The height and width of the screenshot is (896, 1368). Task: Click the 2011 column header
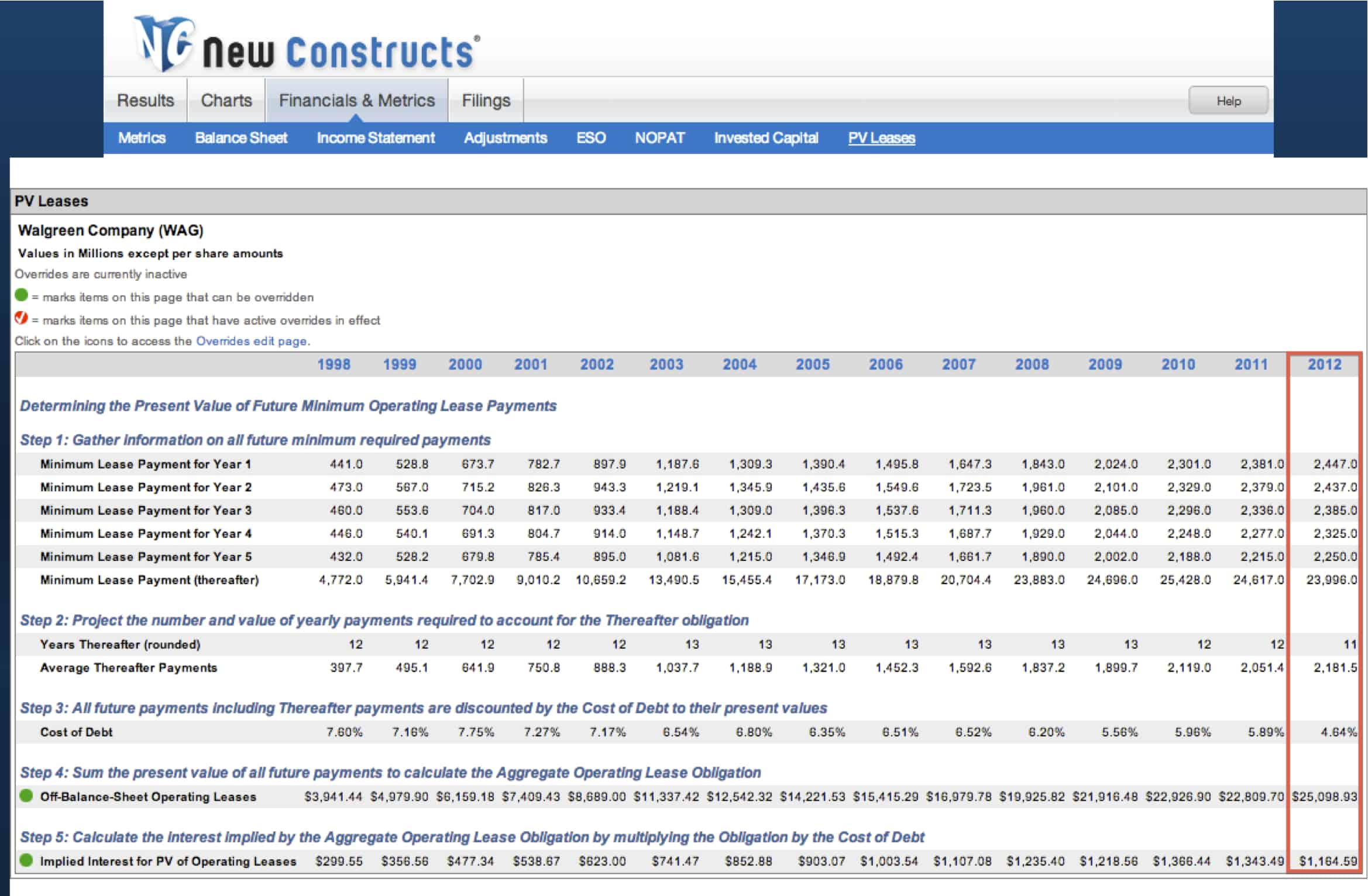point(1252,364)
